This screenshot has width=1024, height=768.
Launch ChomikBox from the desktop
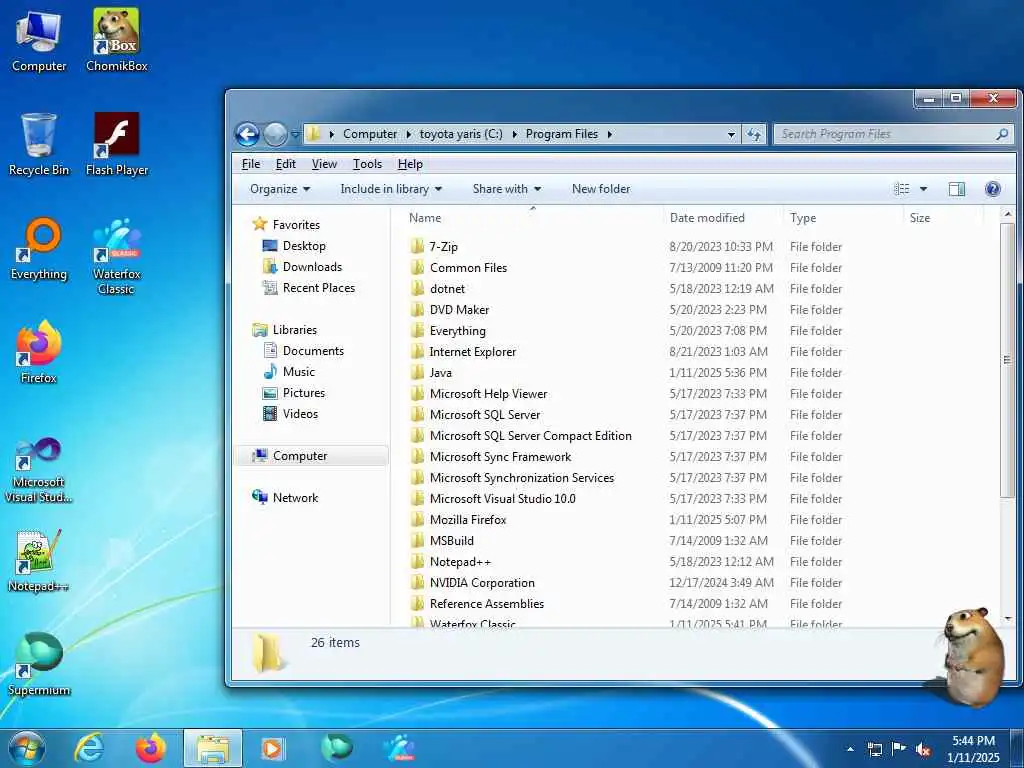tap(116, 41)
